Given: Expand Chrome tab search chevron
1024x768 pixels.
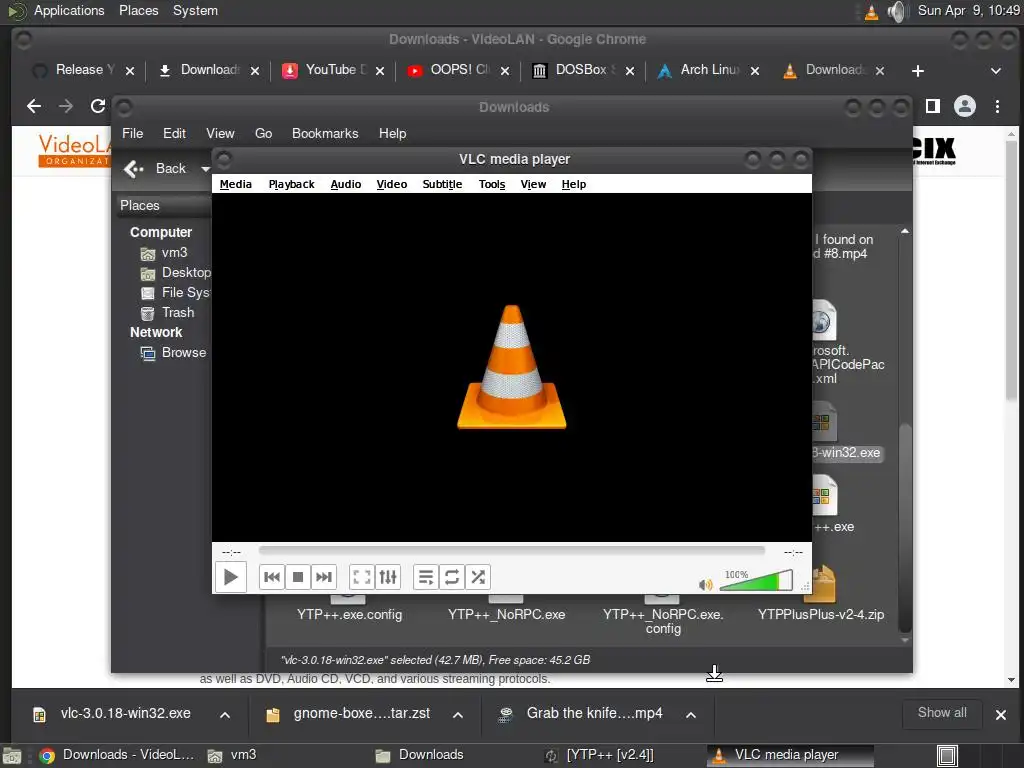Looking at the screenshot, I should coord(996,71).
